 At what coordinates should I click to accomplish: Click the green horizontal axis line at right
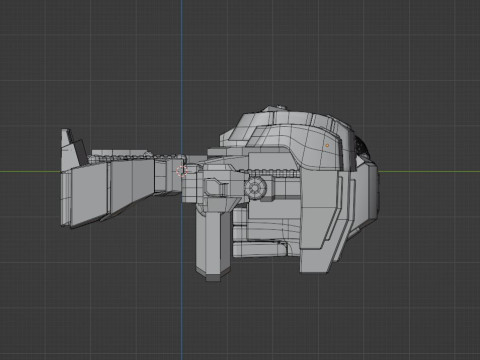[430, 172]
